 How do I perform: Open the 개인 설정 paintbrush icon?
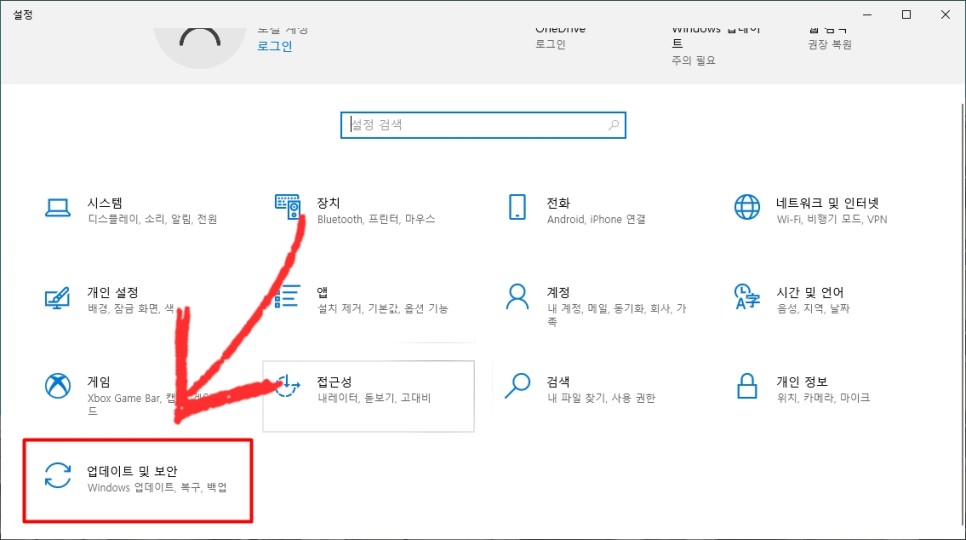(x=57, y=297)
